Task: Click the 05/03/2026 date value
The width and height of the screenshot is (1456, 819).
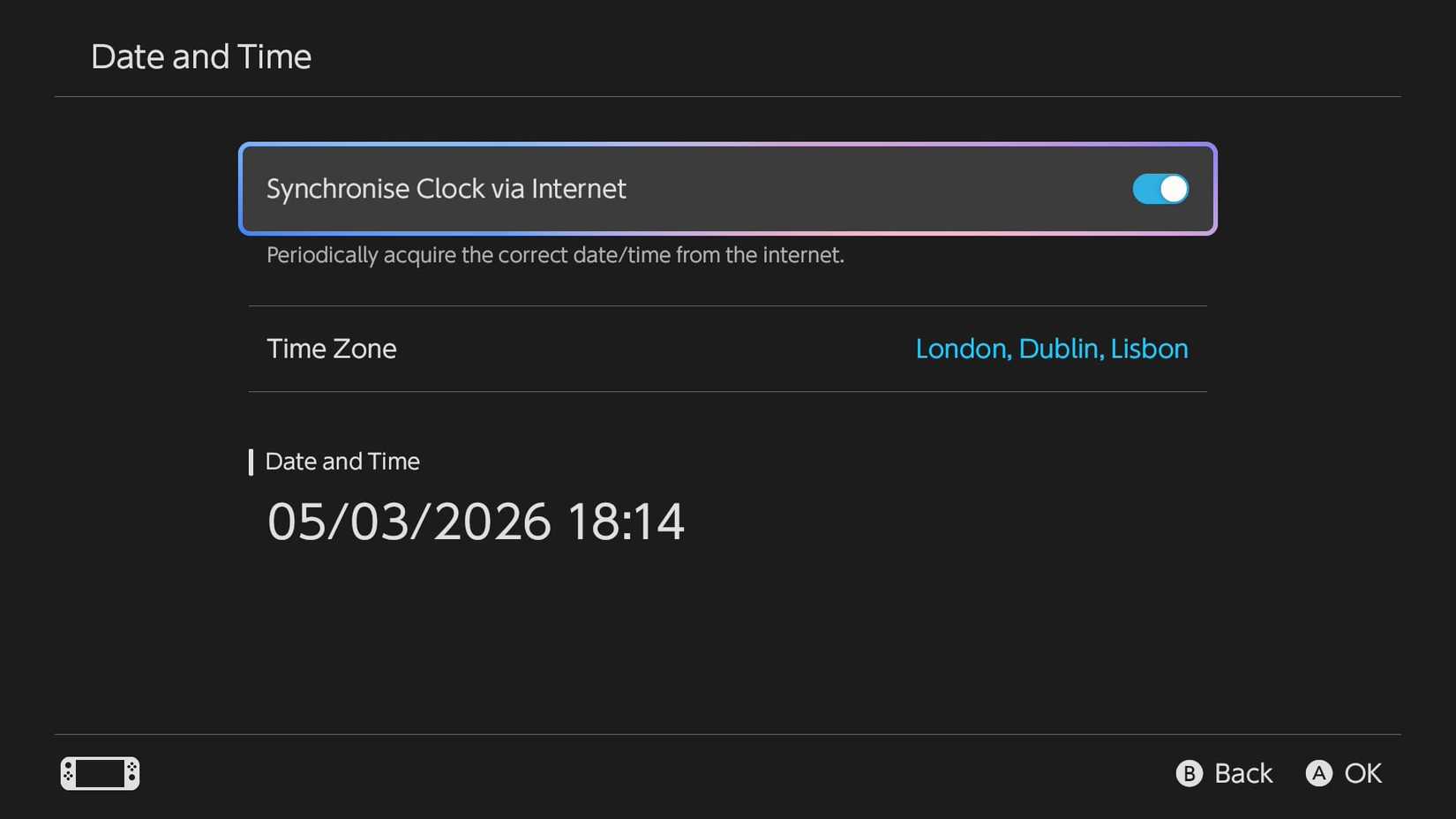Action: pyautogui.click(x=409, y=521)
